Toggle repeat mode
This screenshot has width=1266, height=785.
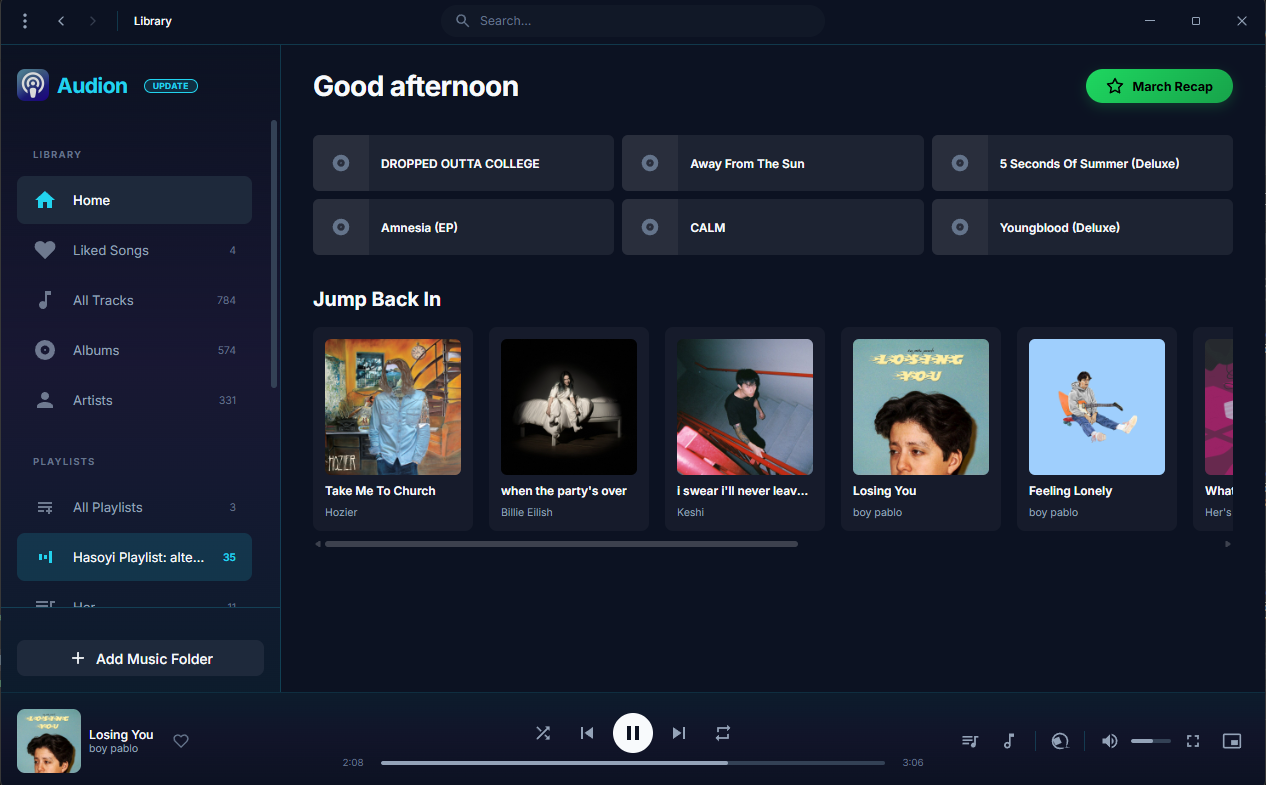pos(723,733)
